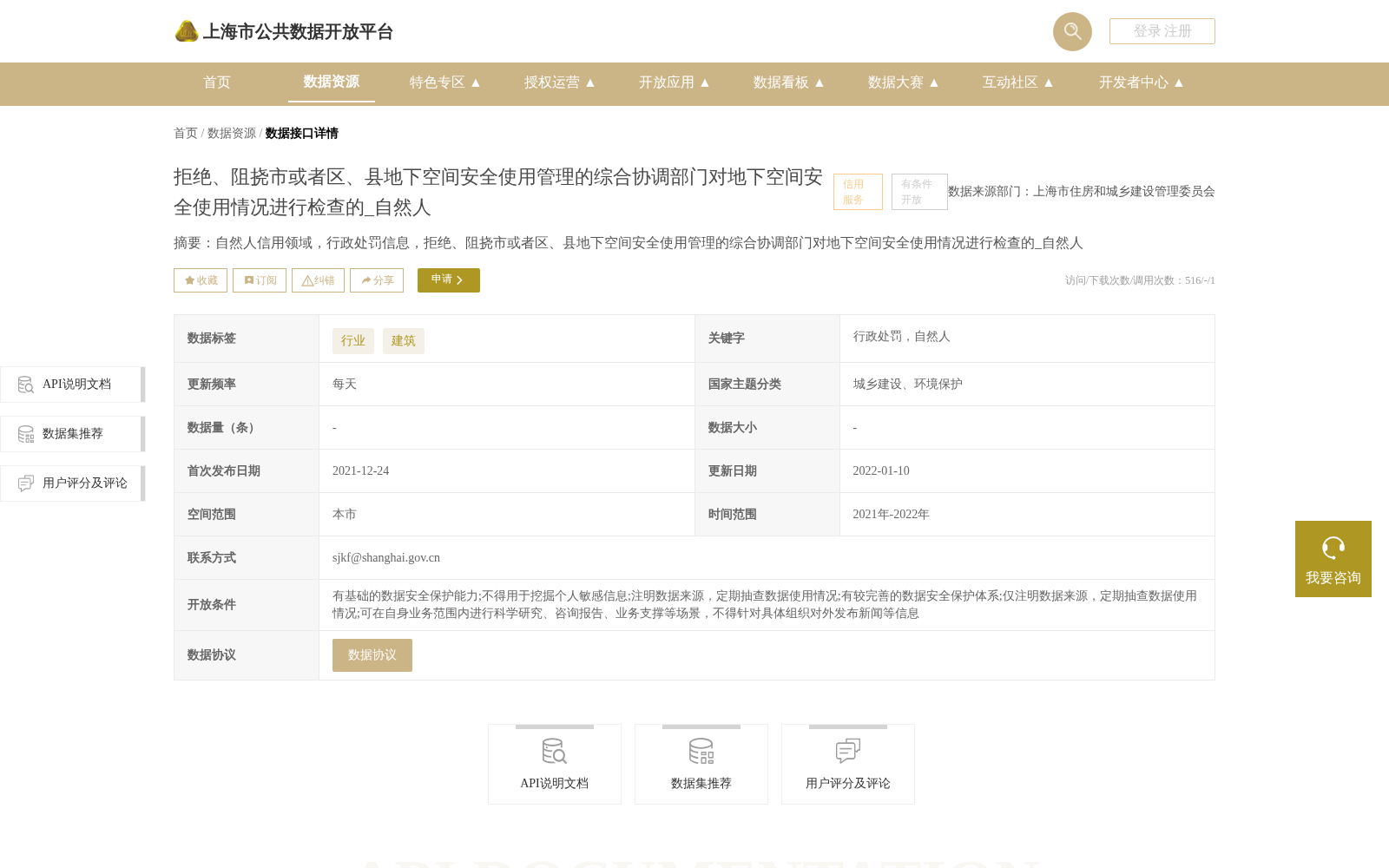Screen dimensions: 1389x868
Task: Click the 2021年-2022年 time range value
Action: [891, 515]
